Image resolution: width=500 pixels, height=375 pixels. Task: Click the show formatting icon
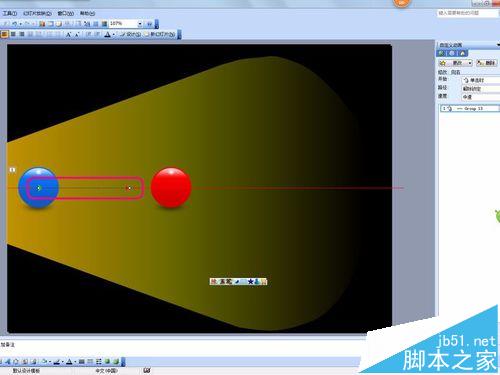click(87, 24)
